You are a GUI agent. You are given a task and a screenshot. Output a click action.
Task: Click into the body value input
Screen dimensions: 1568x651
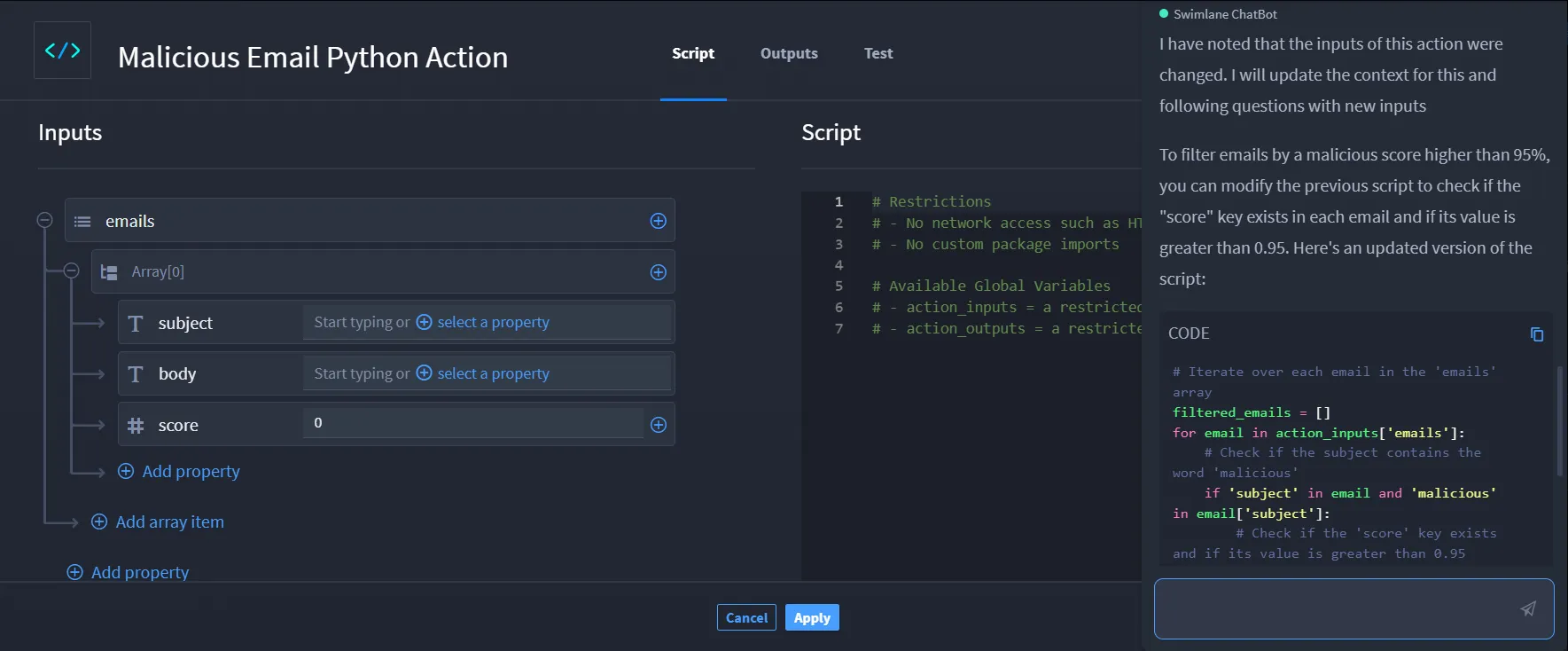pos(487,373)
